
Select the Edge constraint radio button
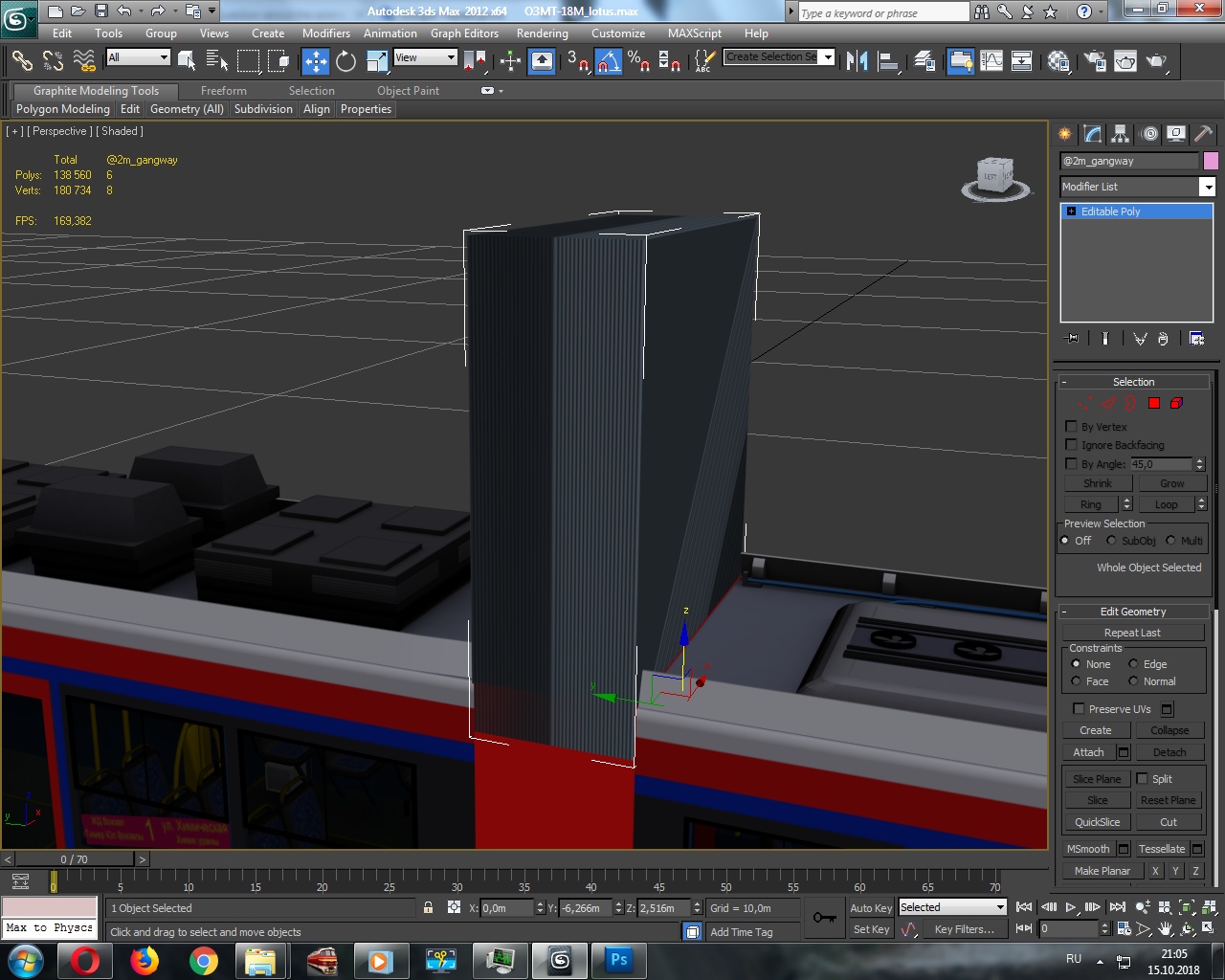coord(1134,664)
